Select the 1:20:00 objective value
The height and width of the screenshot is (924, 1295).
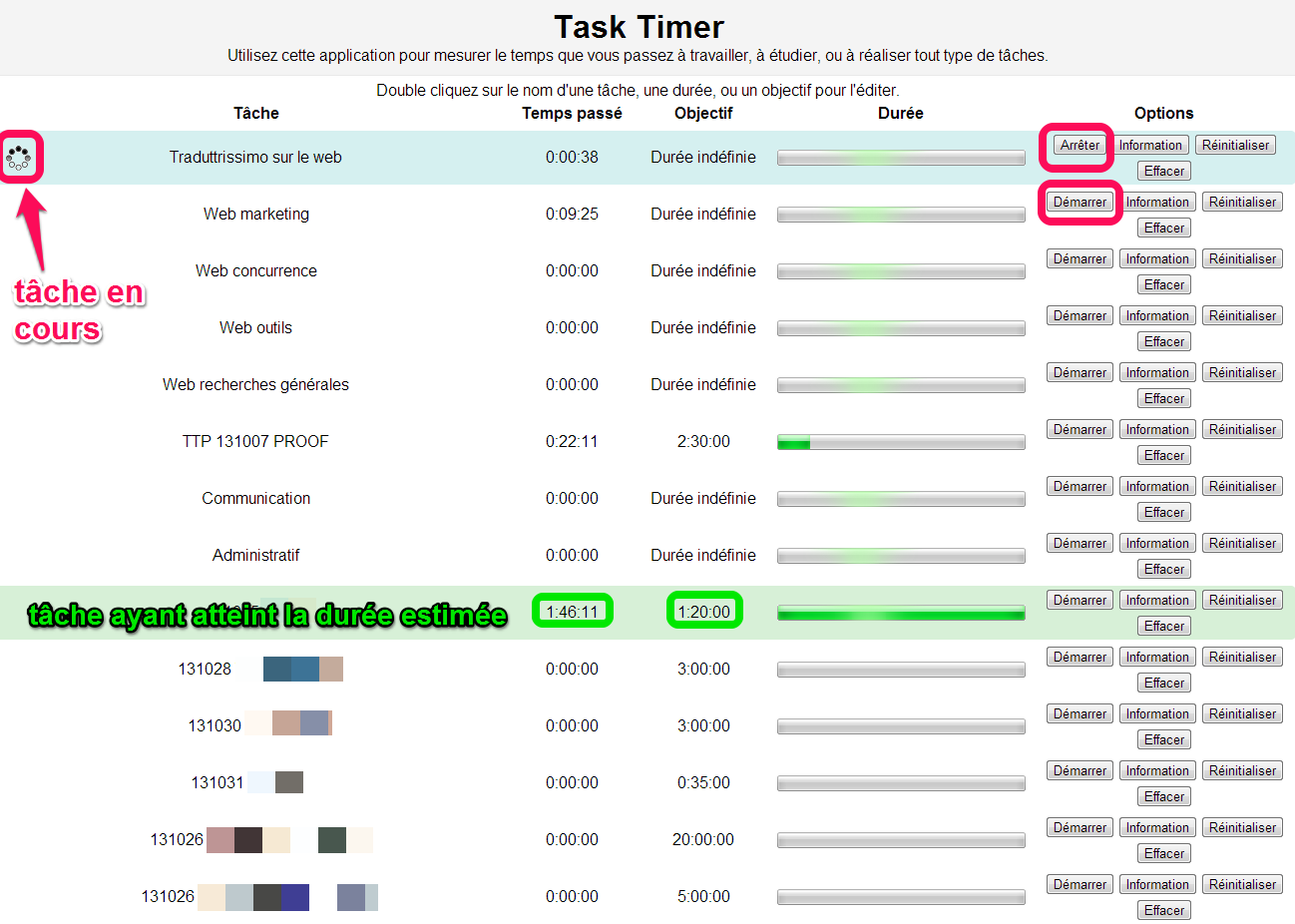tap(704, 613)
